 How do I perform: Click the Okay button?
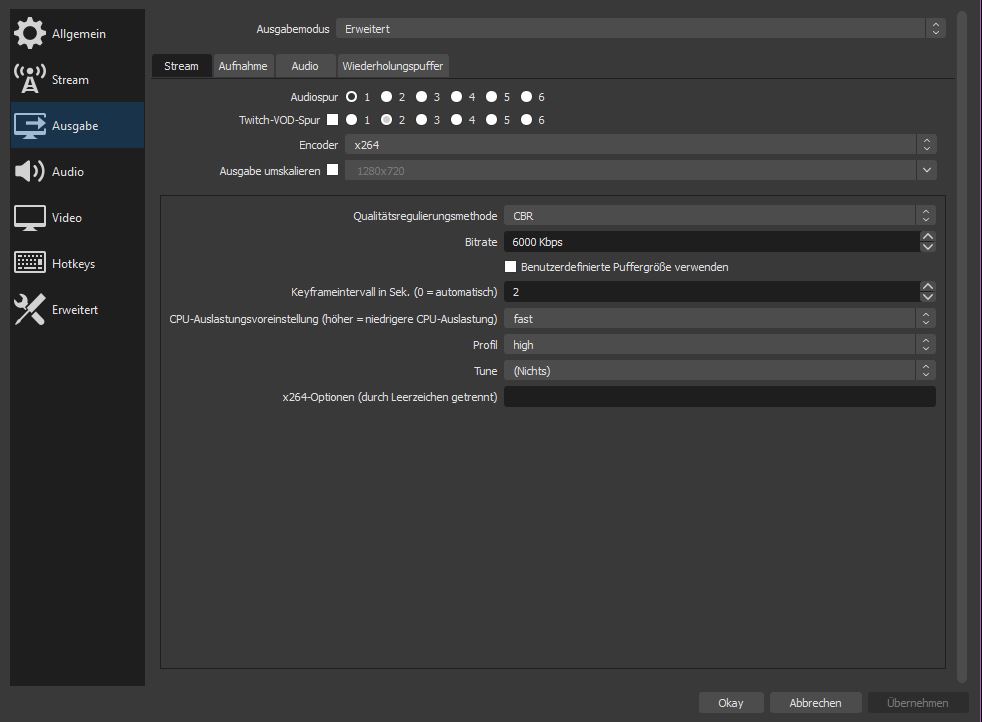(730, 703)
